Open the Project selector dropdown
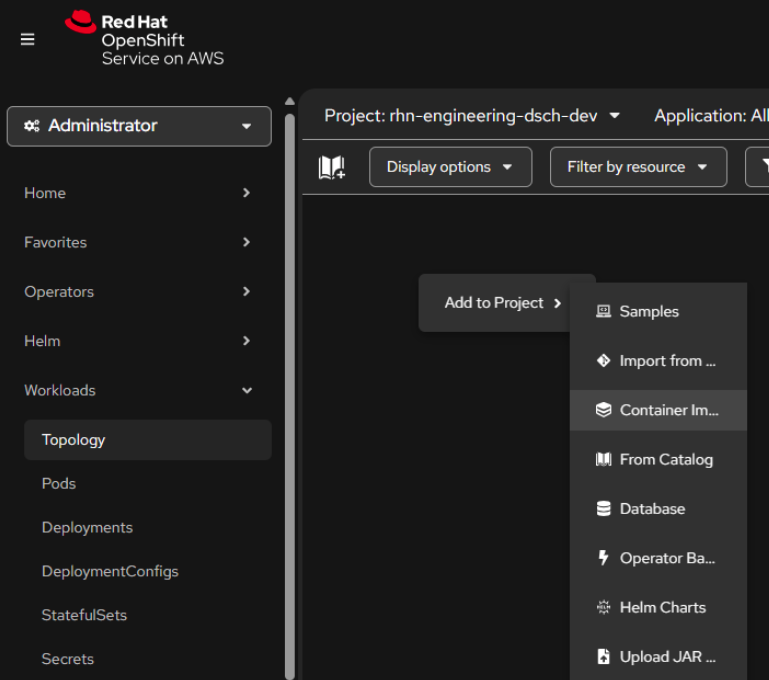This screenshot has height=680, width=769. 472,116
